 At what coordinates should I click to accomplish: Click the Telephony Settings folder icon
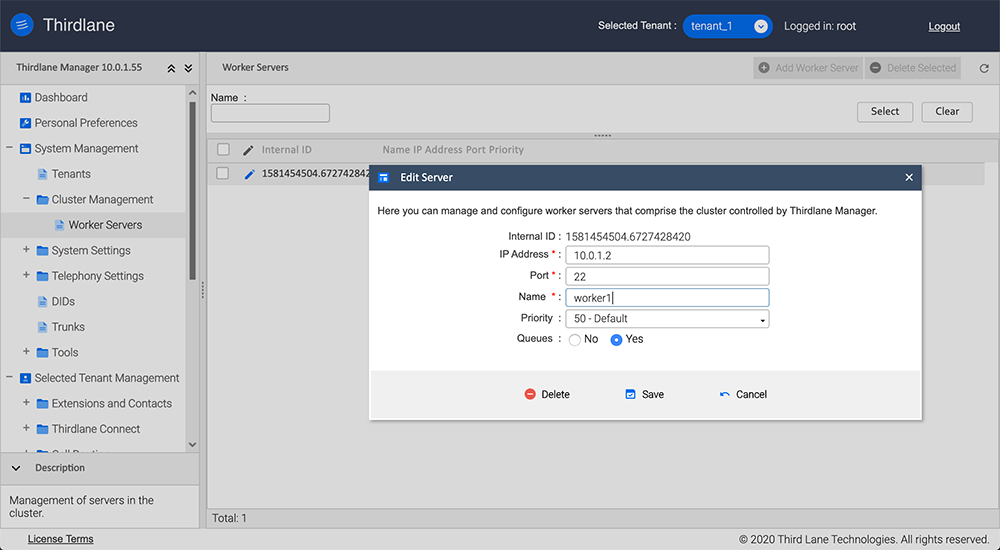[42, 276]
